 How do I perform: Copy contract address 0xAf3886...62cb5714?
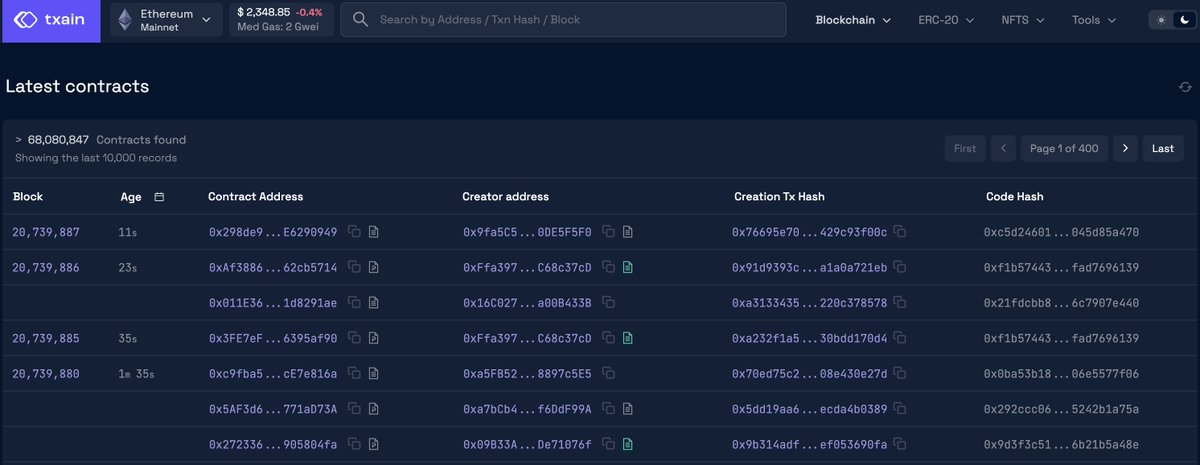point(354,267)
